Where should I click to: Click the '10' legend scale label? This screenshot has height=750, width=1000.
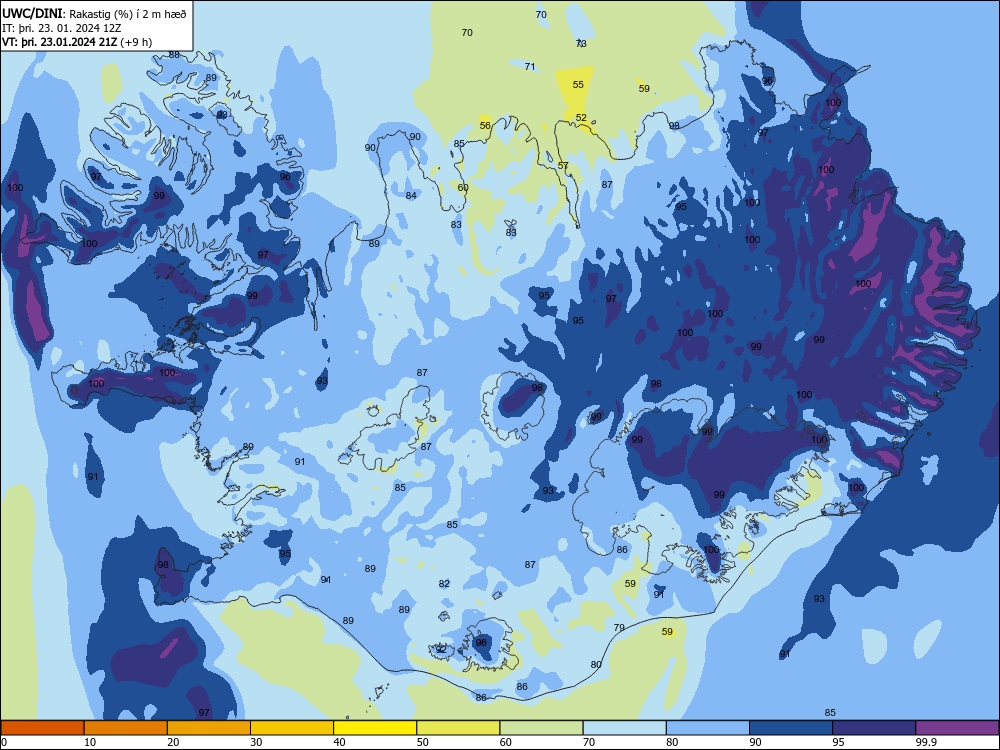click(x=90, y=742)
